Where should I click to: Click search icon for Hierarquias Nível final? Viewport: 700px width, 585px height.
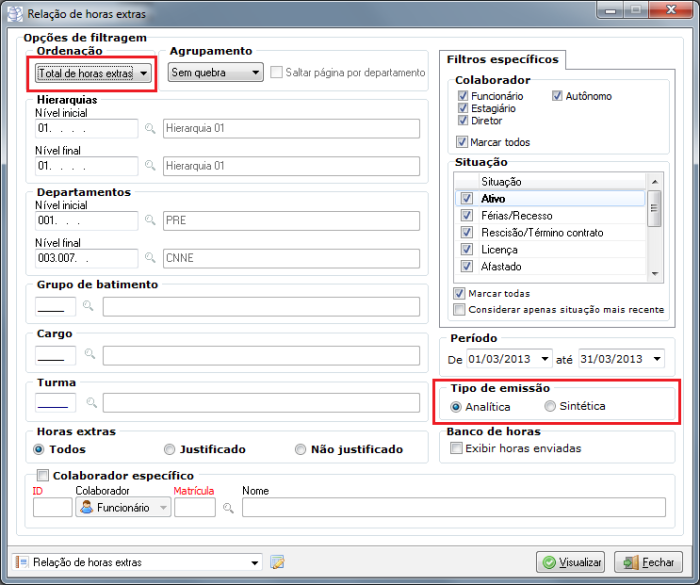point(150,165)
